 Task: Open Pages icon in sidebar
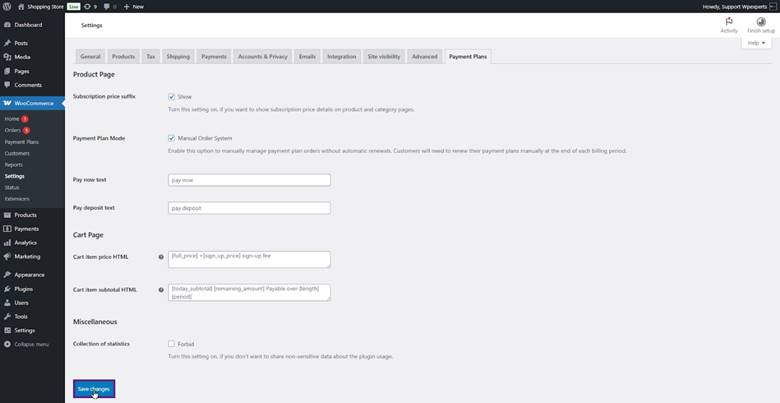click(7, 71)
